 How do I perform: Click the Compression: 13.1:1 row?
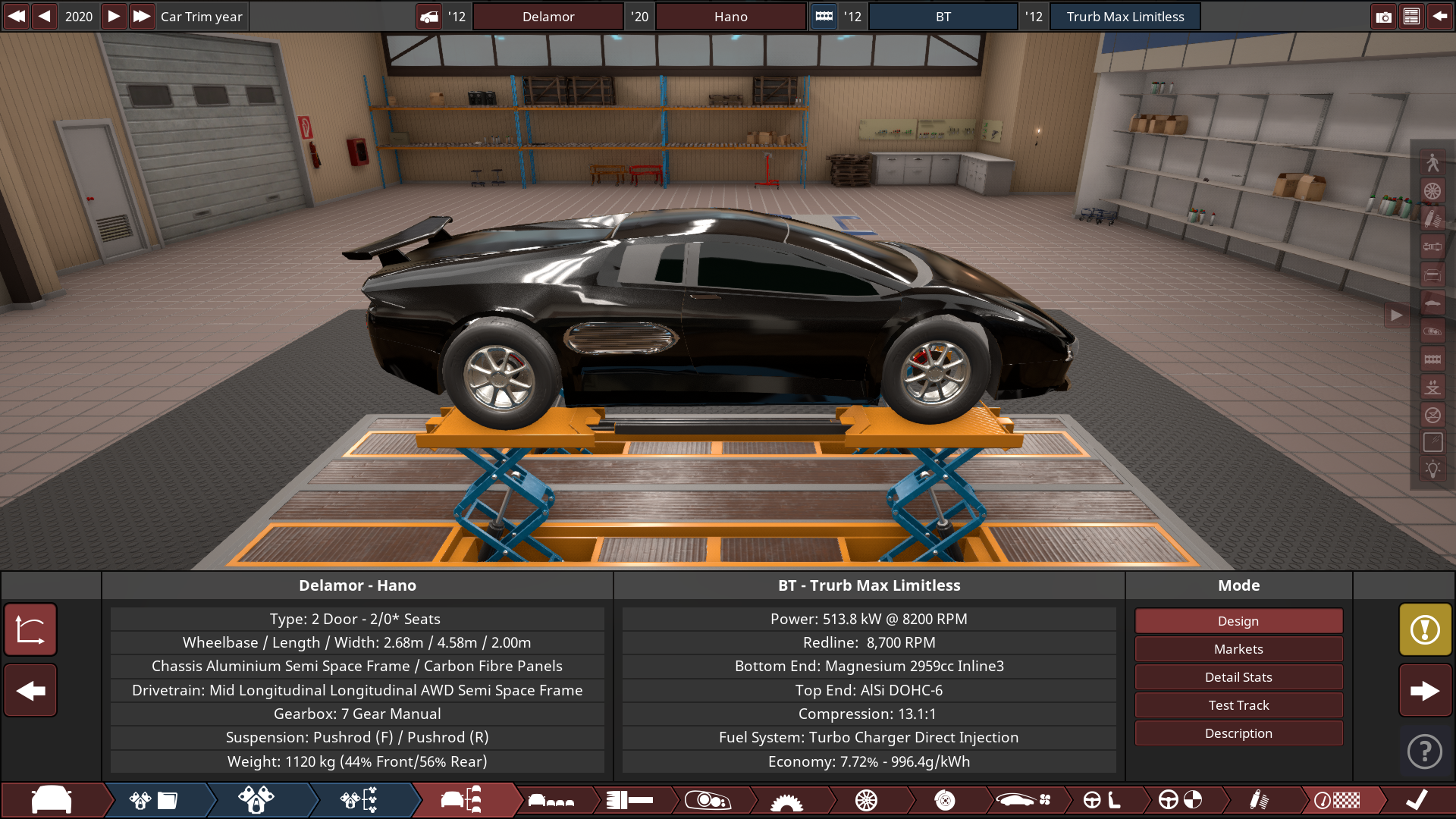pyautogui.click(x=869, y=714)
